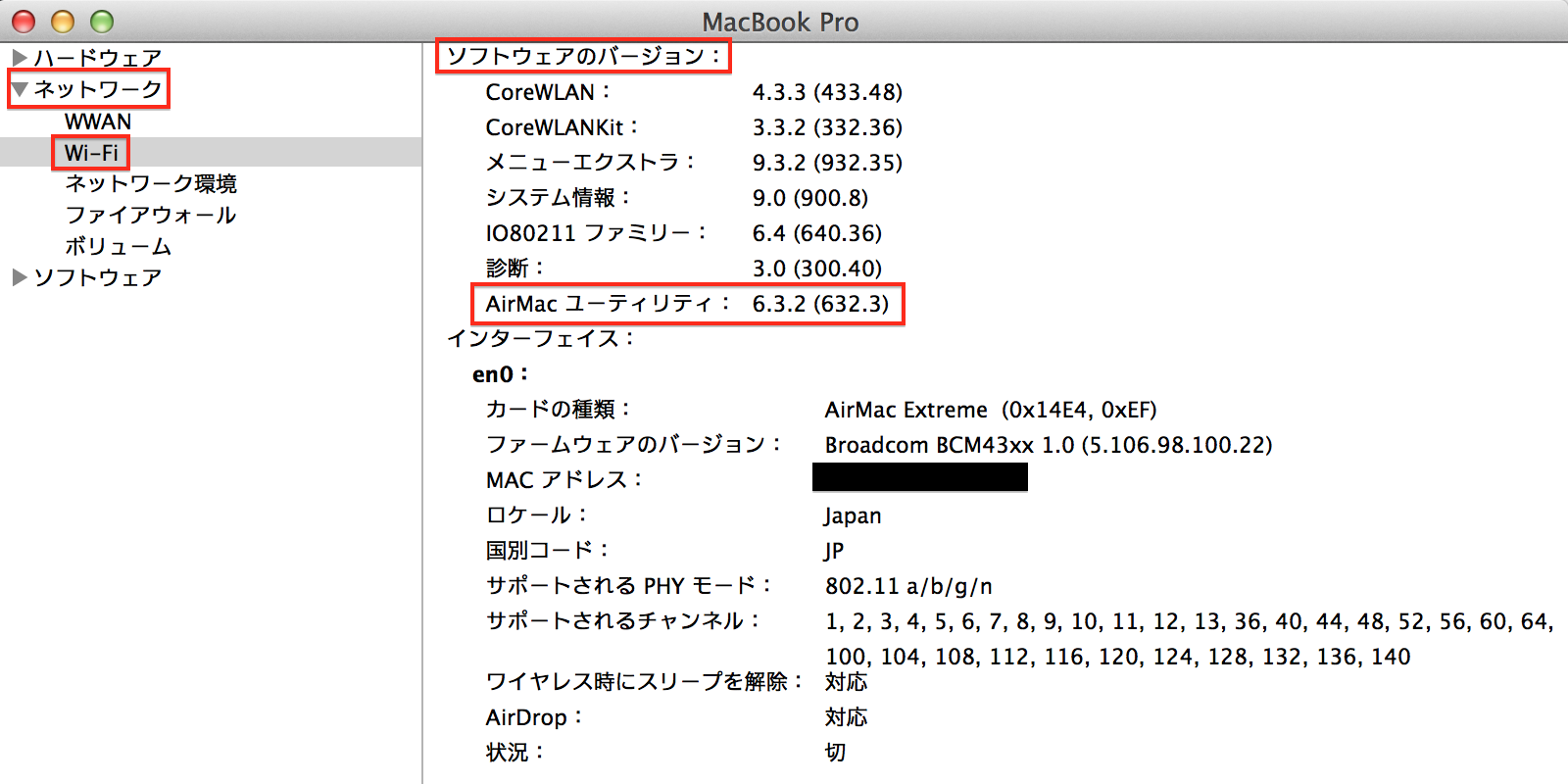Select the 対応 value for wake on wireless
This screenshot has width=1568, height=784.
(846, 681)
